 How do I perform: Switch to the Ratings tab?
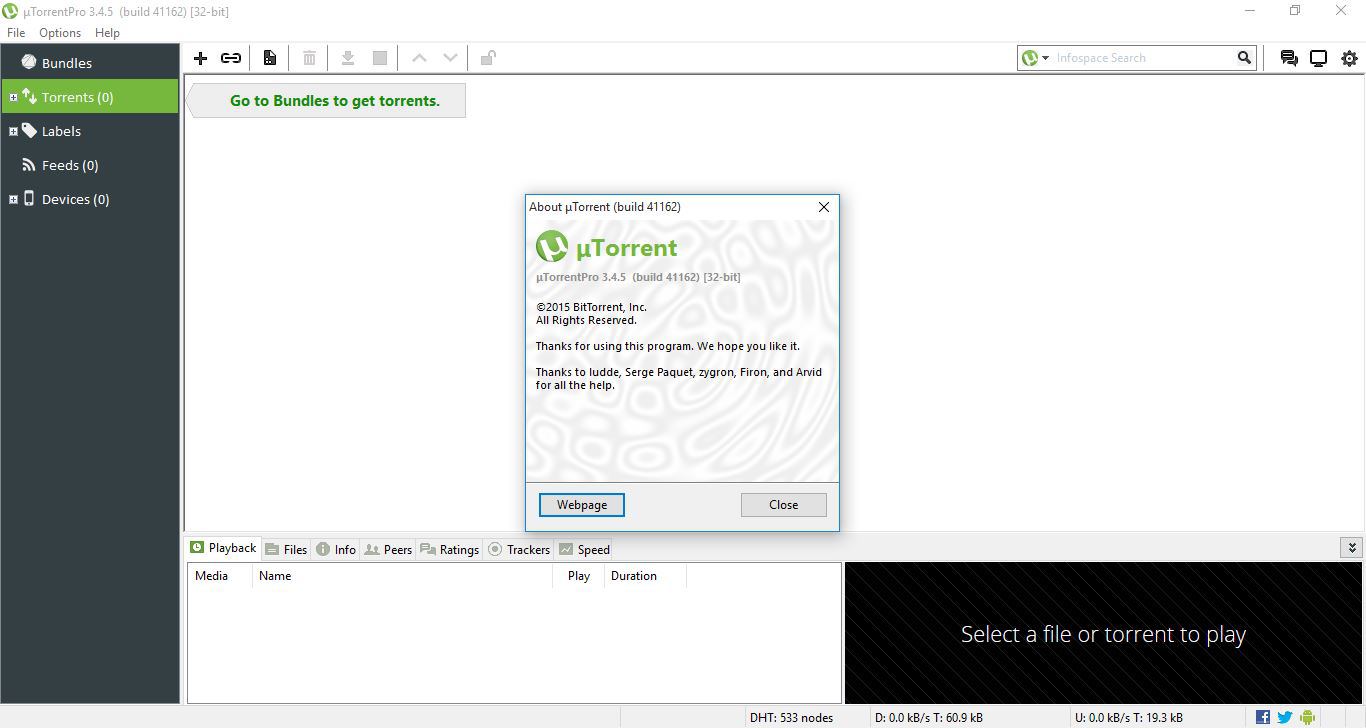click(x=450, y=549)
